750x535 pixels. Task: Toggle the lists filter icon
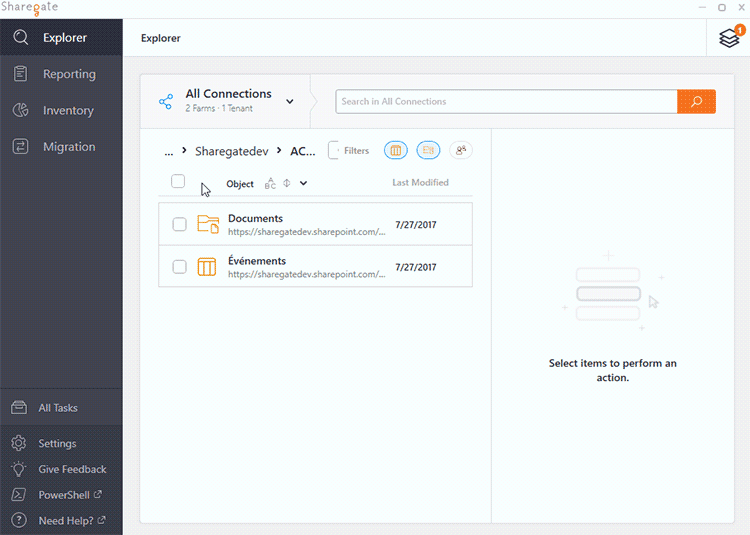pyautogui.click(x=396, y=151)
